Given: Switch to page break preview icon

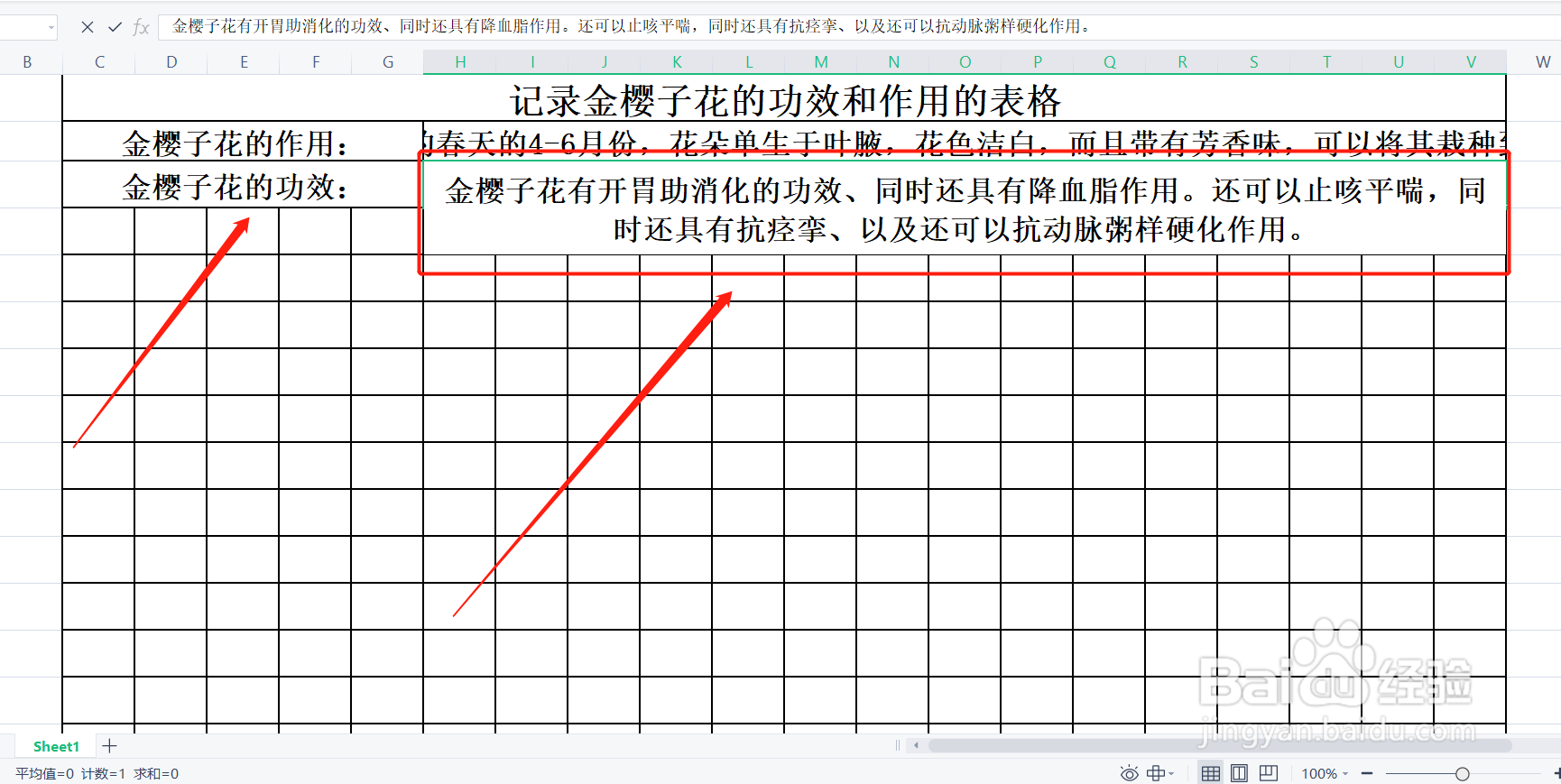Looking at the screenshot, I should click(x=1269, y=773).
